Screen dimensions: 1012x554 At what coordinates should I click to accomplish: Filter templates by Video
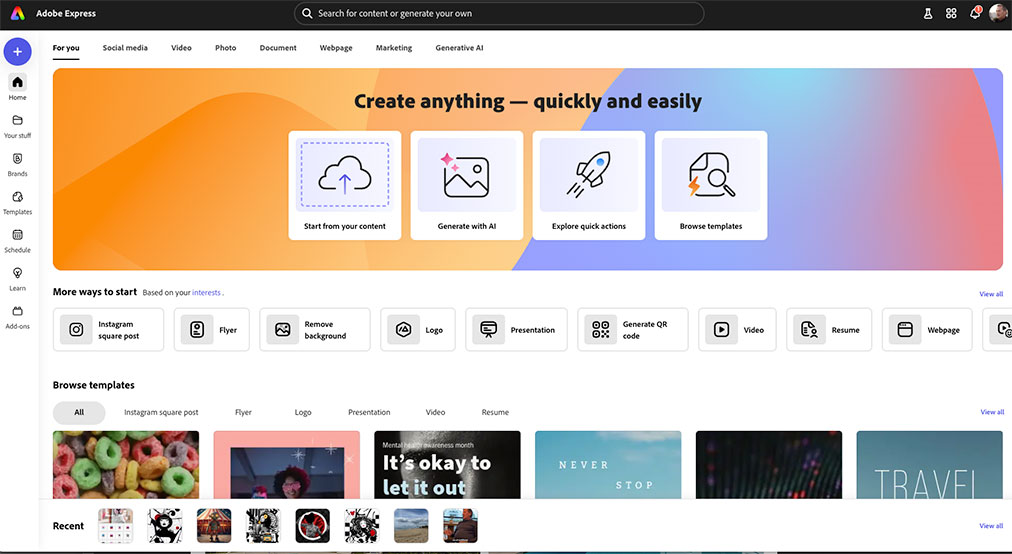click(x=435, y=412)
